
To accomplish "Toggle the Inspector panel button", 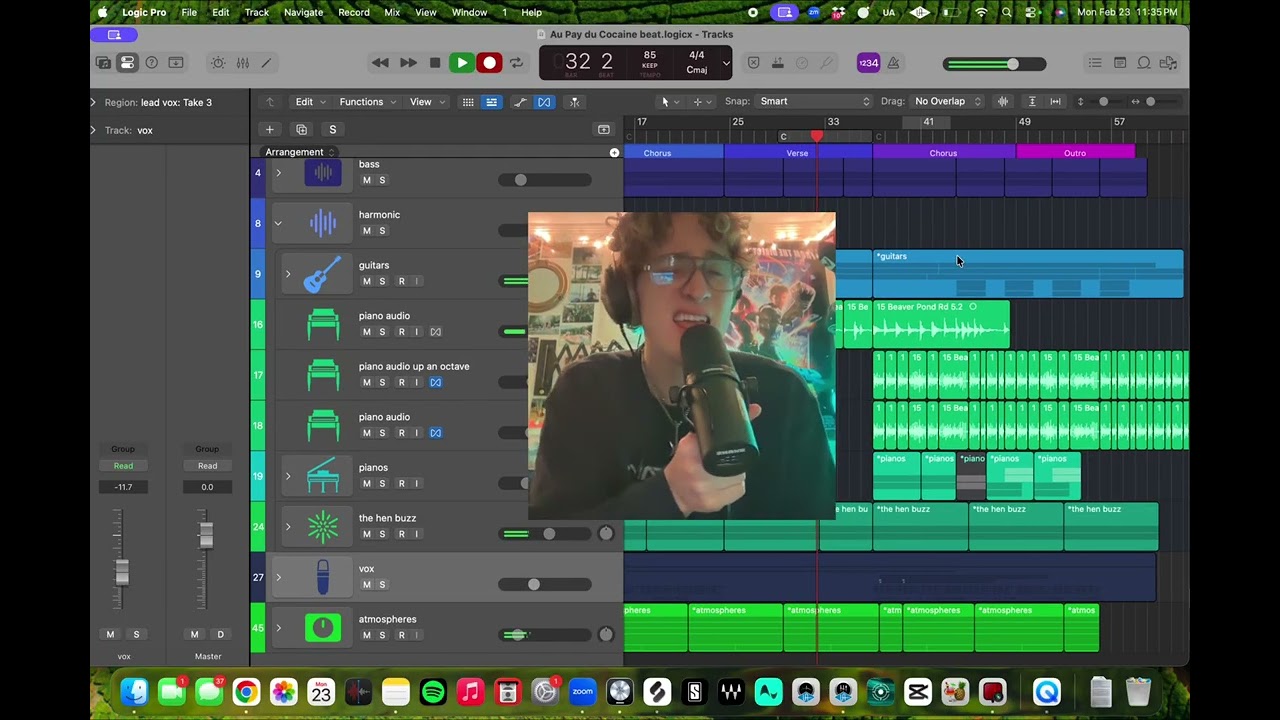I will click(x=127, y=63).
